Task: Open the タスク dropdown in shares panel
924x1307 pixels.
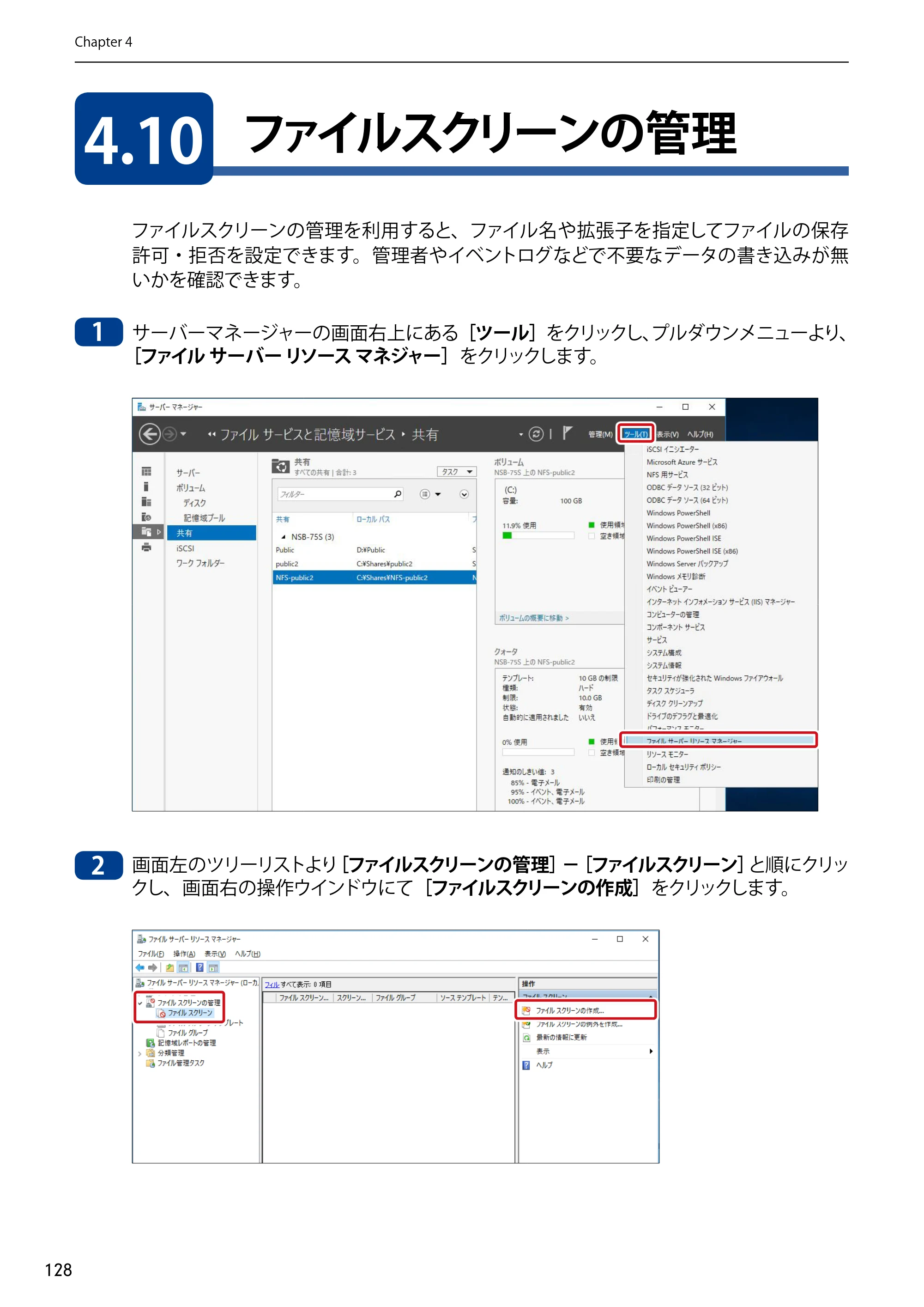Action: pyautogui.click(x=457, y=472)
